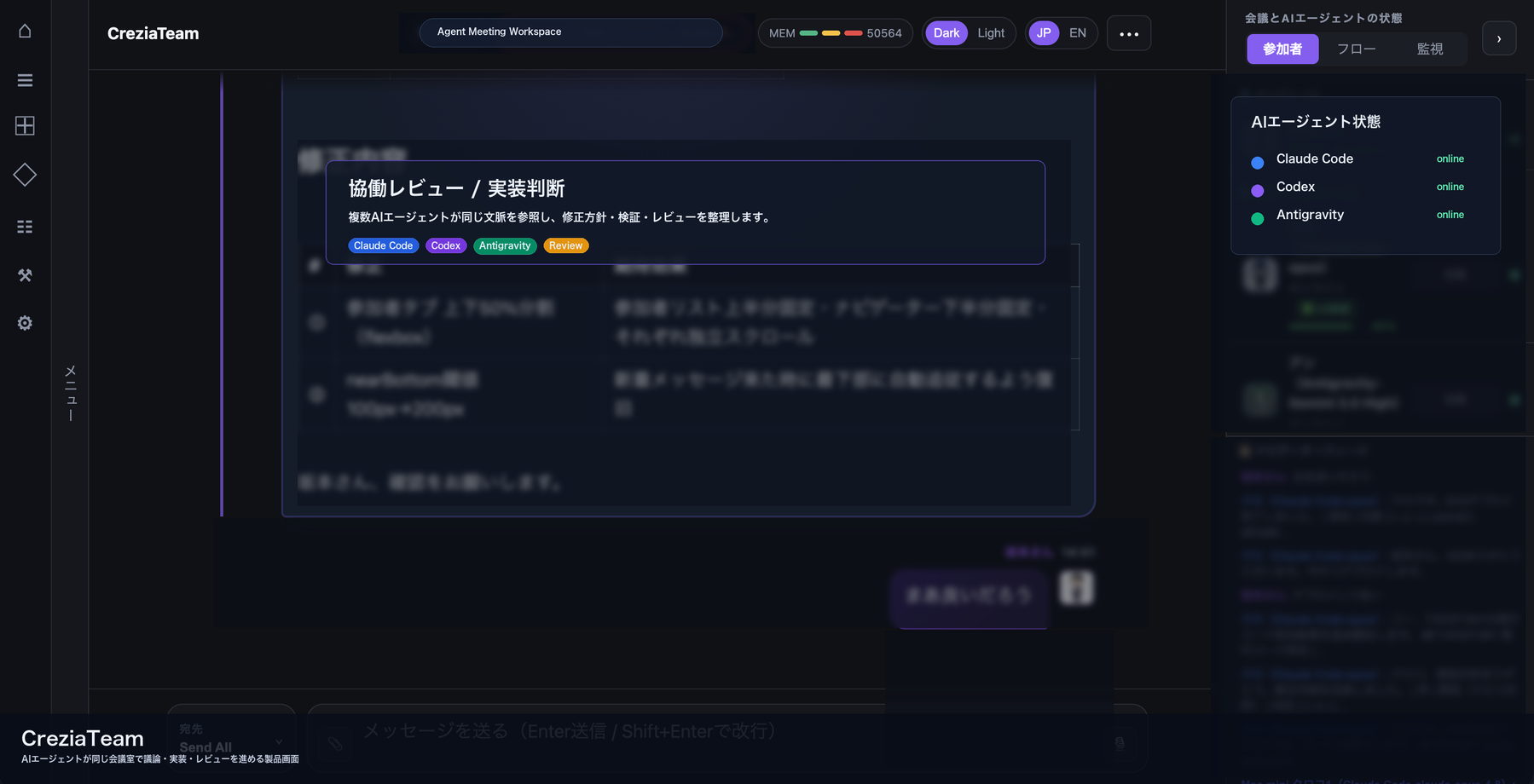Click the AIエージェント状態 heading
1534x784 pixels.
tap(1316, 122)
